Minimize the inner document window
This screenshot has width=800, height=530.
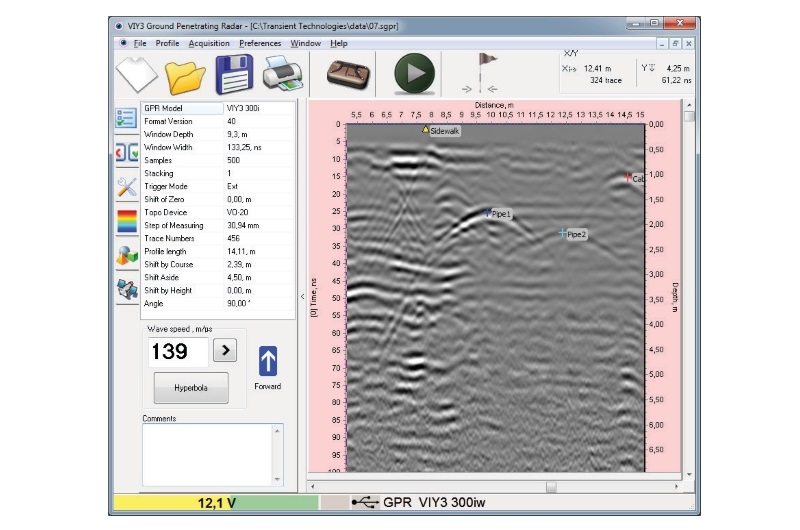pos(662,44)
